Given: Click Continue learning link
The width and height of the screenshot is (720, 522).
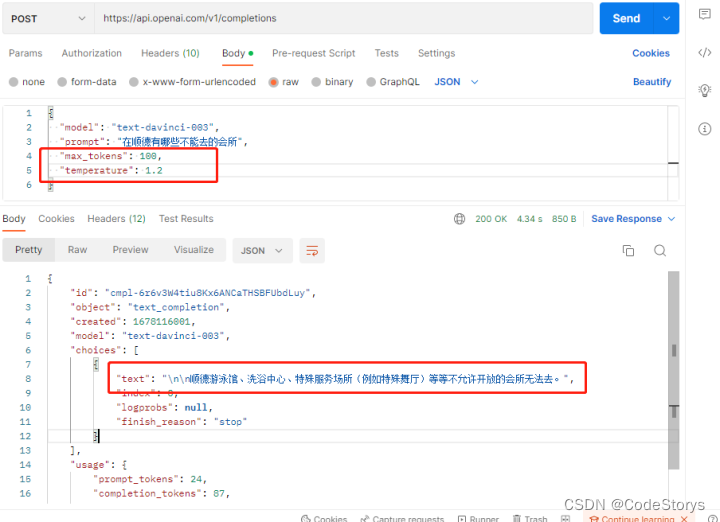Looking at the screenshot, I should tap(637, 519).
